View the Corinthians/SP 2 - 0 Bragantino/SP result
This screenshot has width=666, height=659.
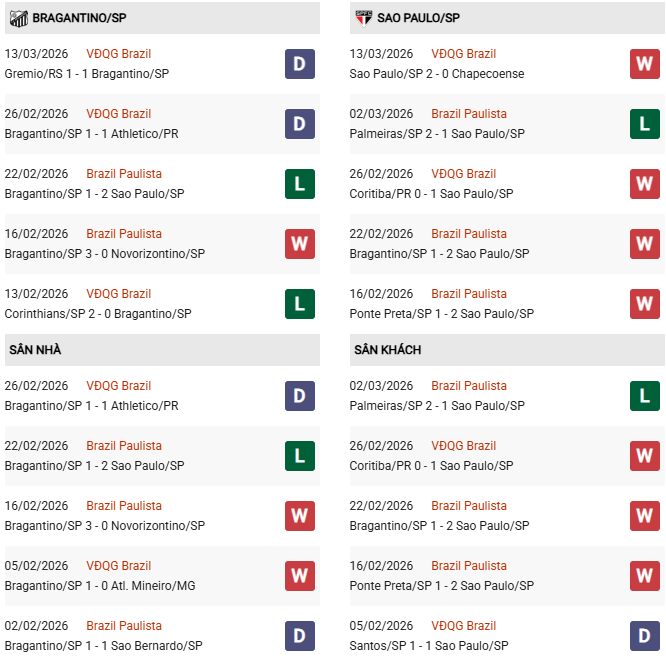(98, 314)
